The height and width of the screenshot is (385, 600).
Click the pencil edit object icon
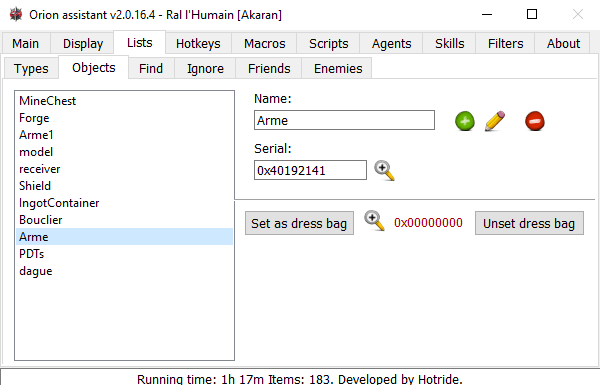point(495,121)
